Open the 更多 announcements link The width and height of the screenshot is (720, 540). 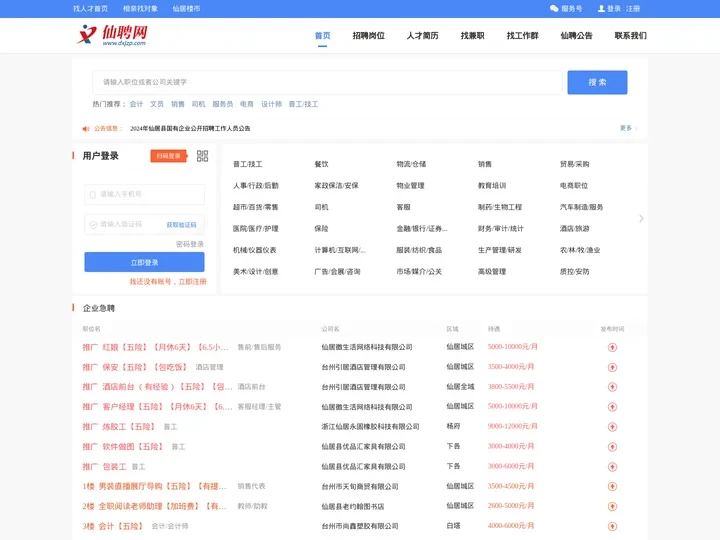pyautogui.click(x=628, y=128)
